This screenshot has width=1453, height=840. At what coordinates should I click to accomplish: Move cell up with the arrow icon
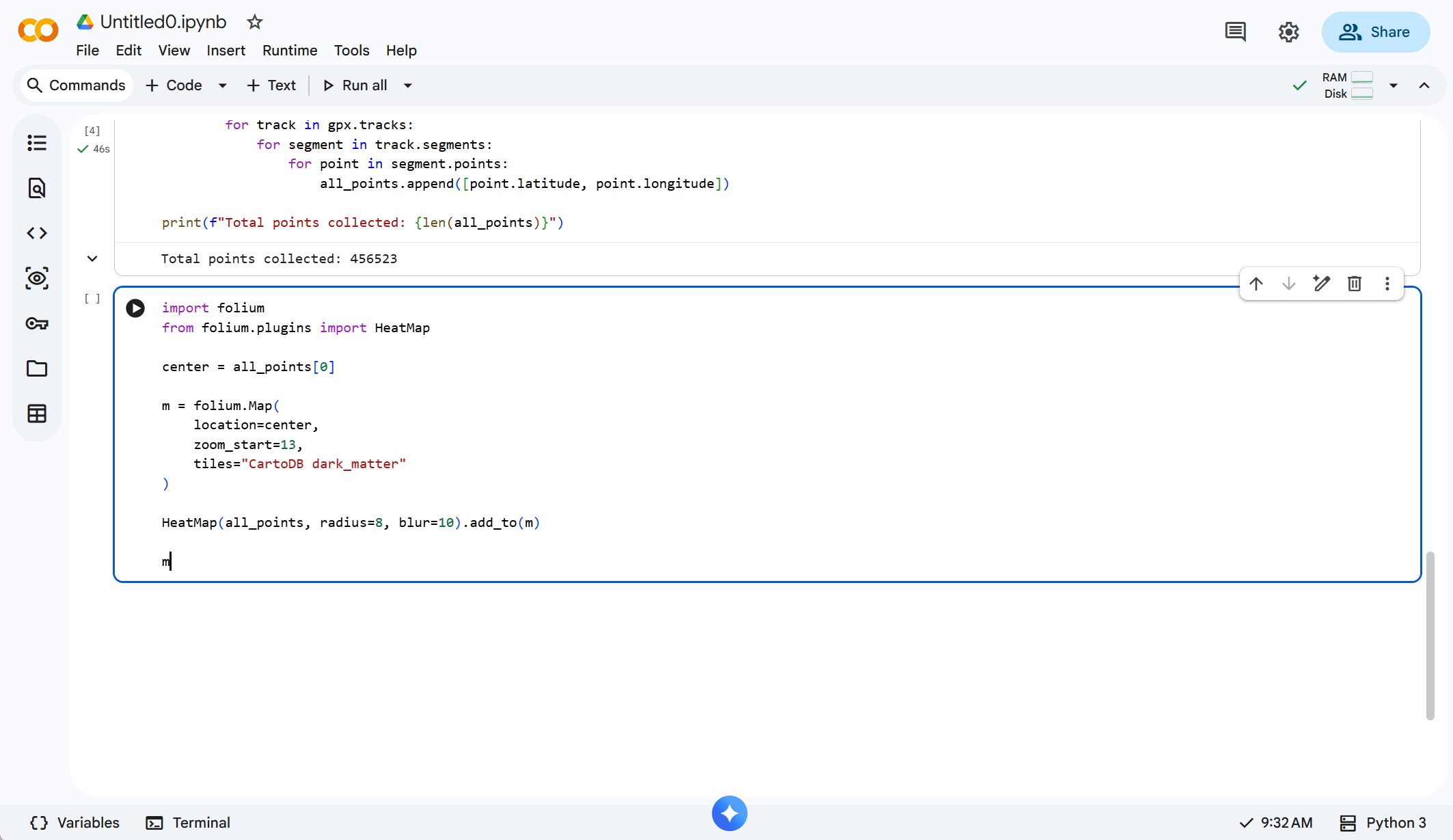(x=1256, y=284)
